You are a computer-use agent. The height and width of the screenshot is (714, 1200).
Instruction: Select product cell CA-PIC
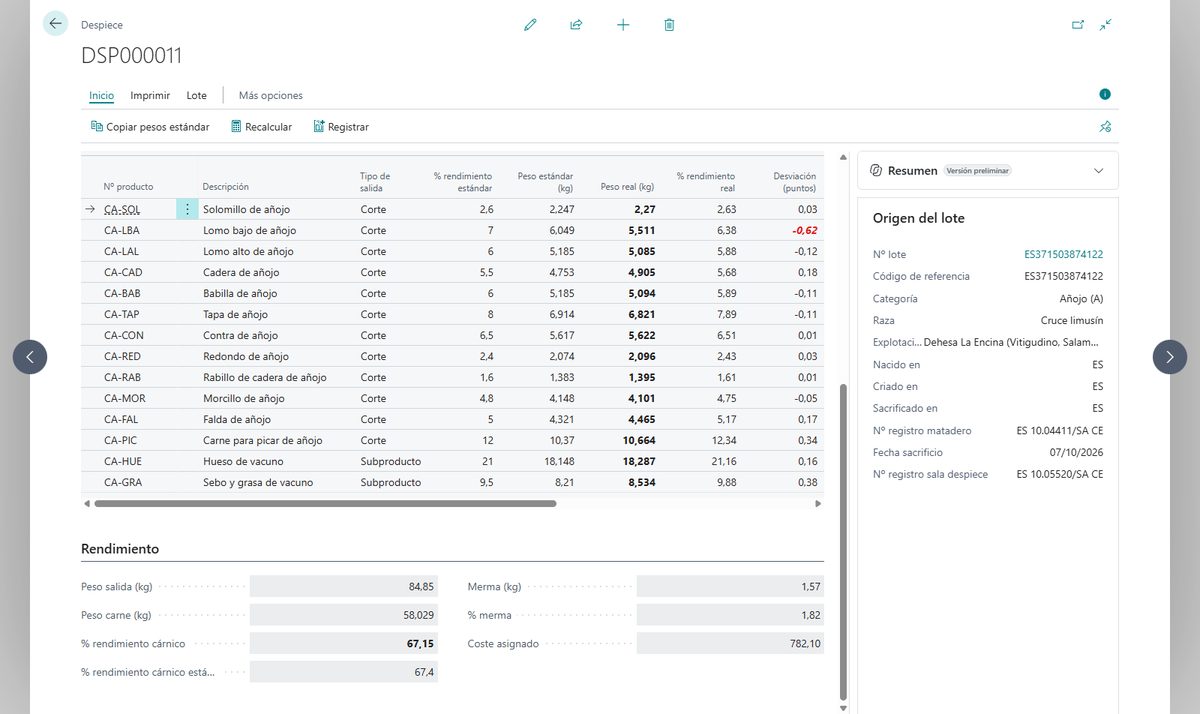tap(121, 441)
